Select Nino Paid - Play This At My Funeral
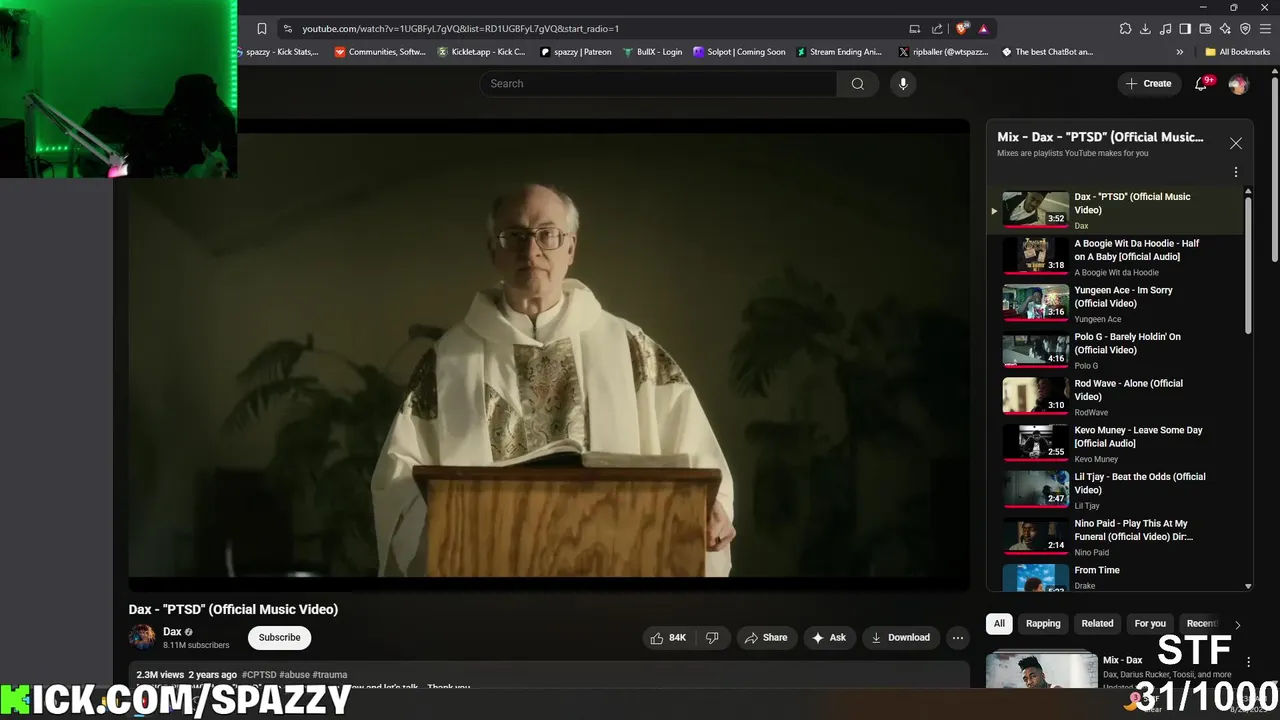This screenshot has width=1280, height=720. pos(1115,537)
